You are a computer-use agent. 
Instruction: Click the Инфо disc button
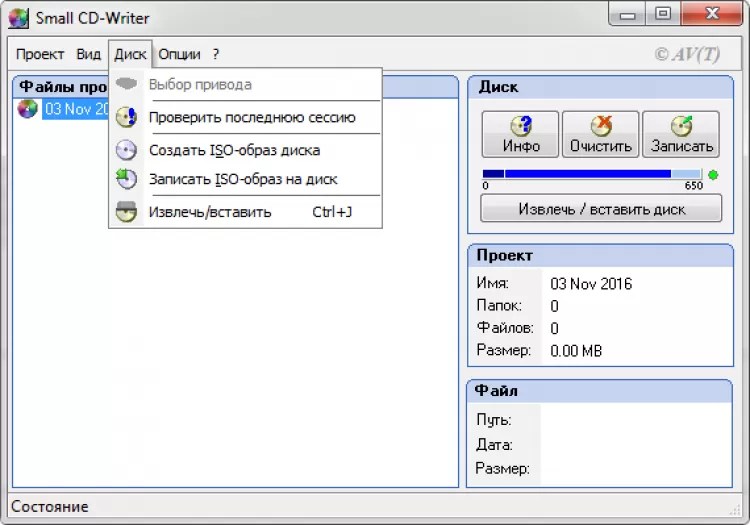520,134
